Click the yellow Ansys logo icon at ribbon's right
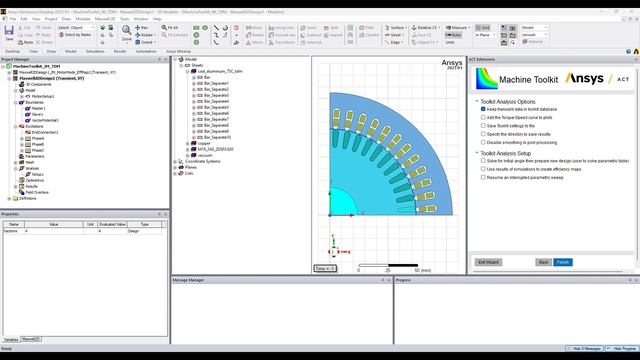640x360 pixels. tap(636, 51)
